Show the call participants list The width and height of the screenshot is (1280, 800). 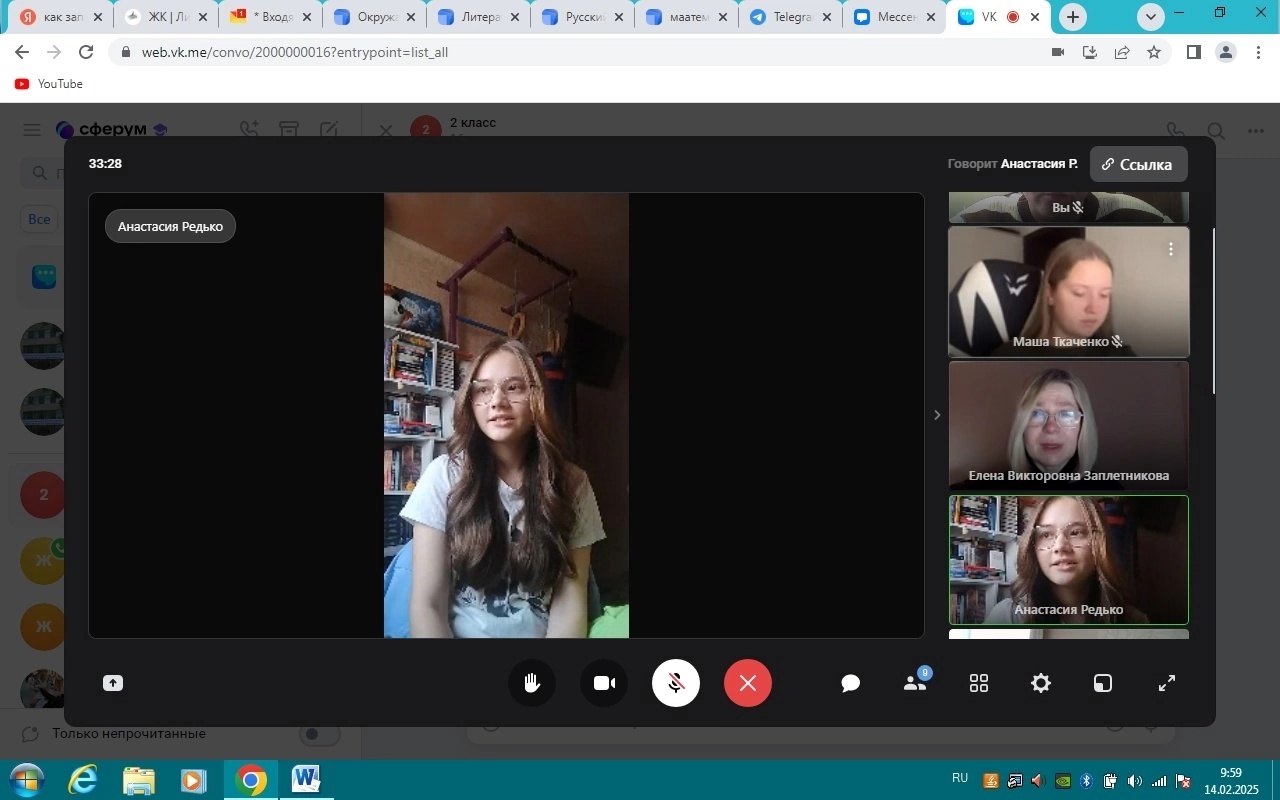(915, 683)
